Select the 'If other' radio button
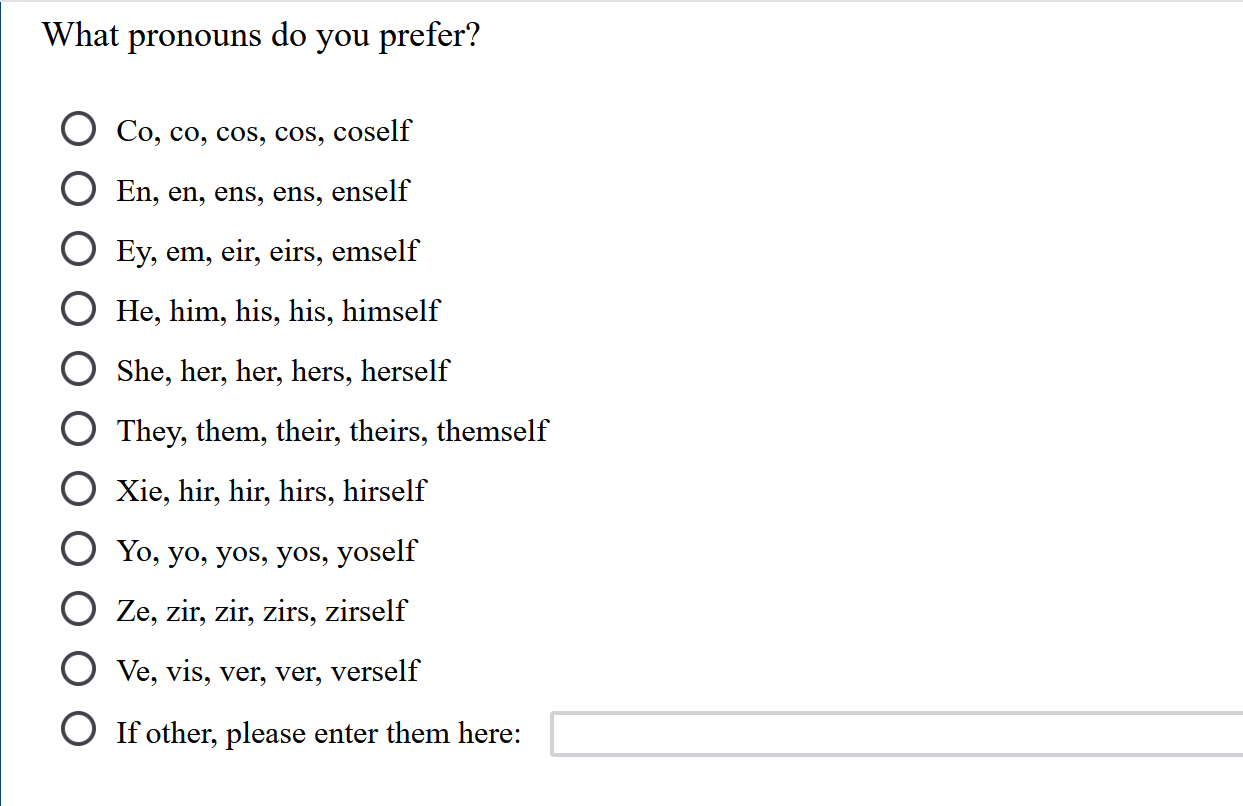The width and height of the screenshot is (1243, 806). coord(78,731)
